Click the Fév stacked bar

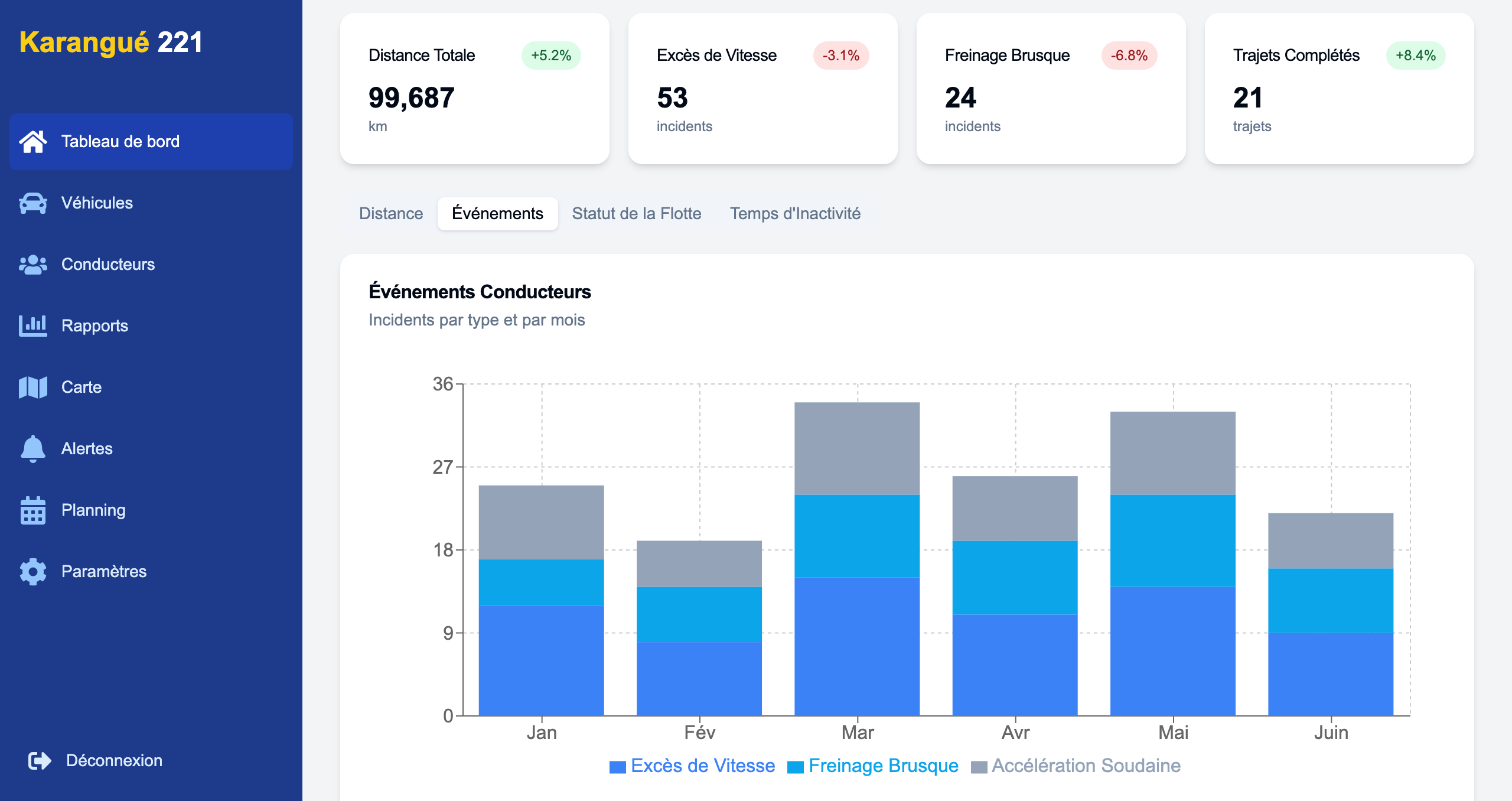699,628
